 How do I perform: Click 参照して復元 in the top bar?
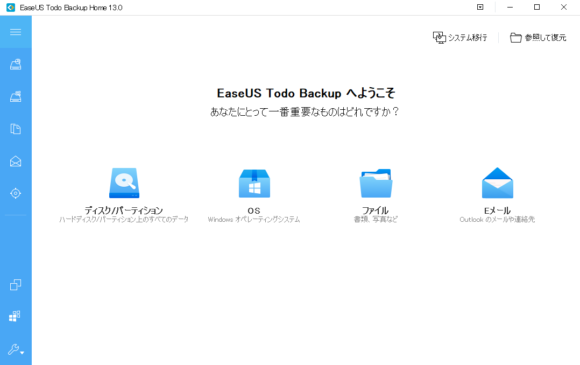pos(538,37)
